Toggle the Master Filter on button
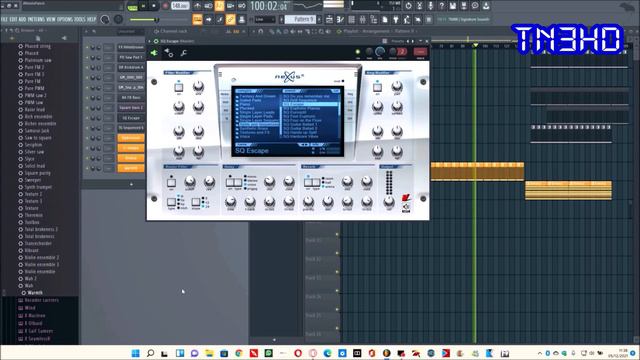The height and width of the screenshot is (360, 640). click(171, 182)
